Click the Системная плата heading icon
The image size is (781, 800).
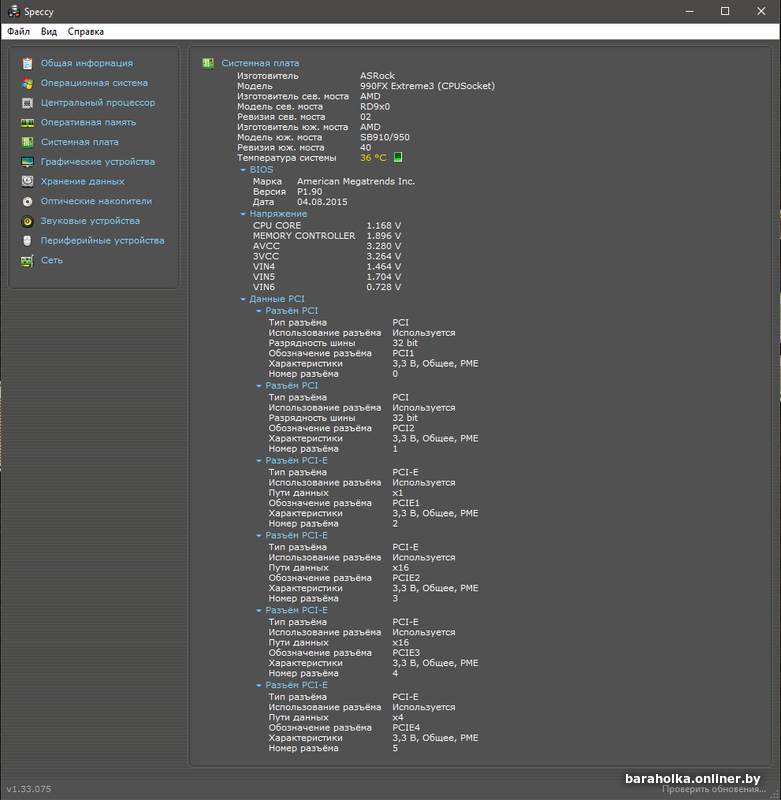208,63
